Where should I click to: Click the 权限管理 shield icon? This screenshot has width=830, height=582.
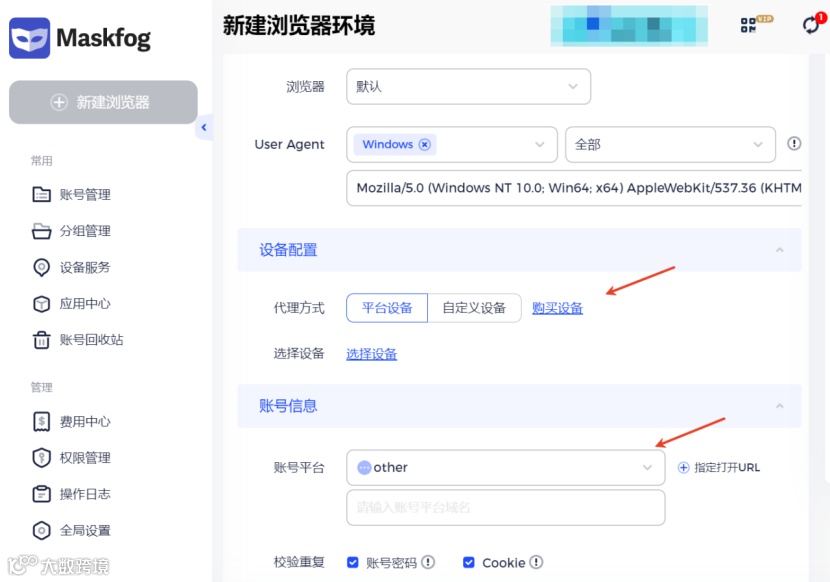pyautogui.click(x=41, y=458)
